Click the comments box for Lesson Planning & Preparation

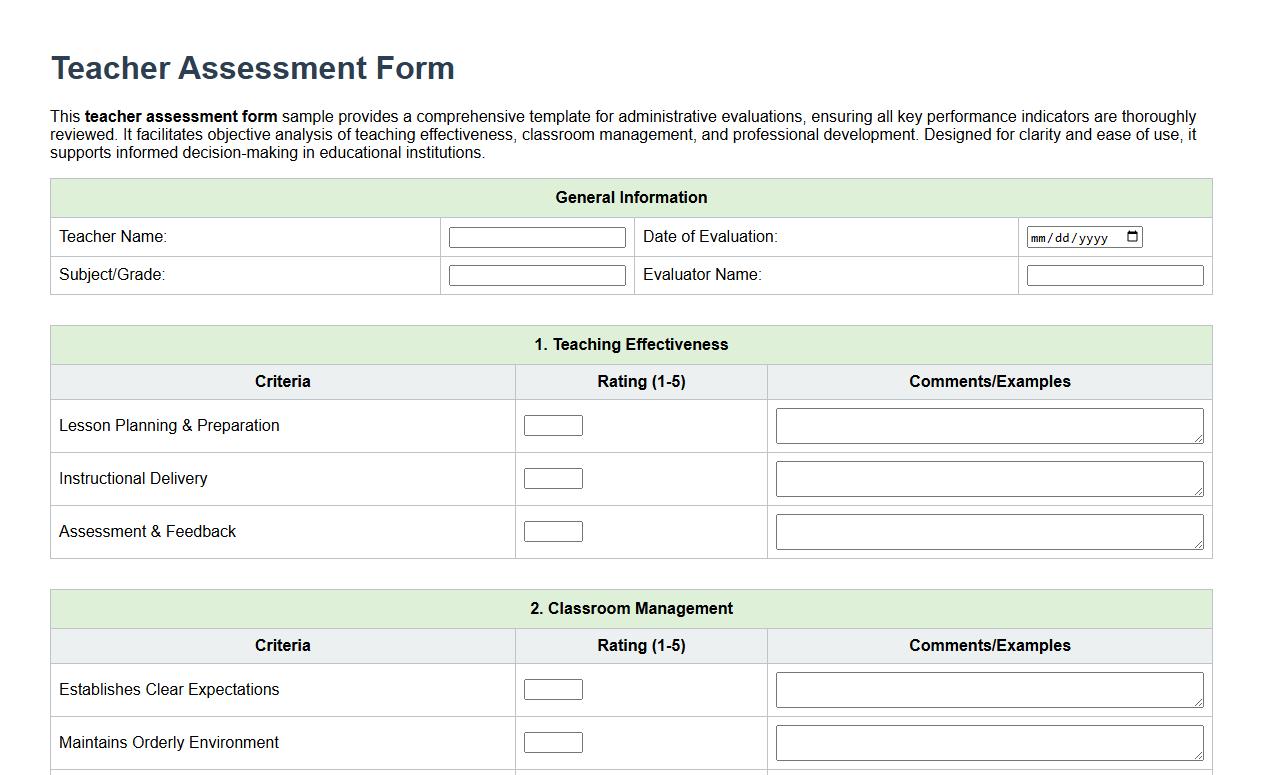pyautogui.click(x=989, y=425)
